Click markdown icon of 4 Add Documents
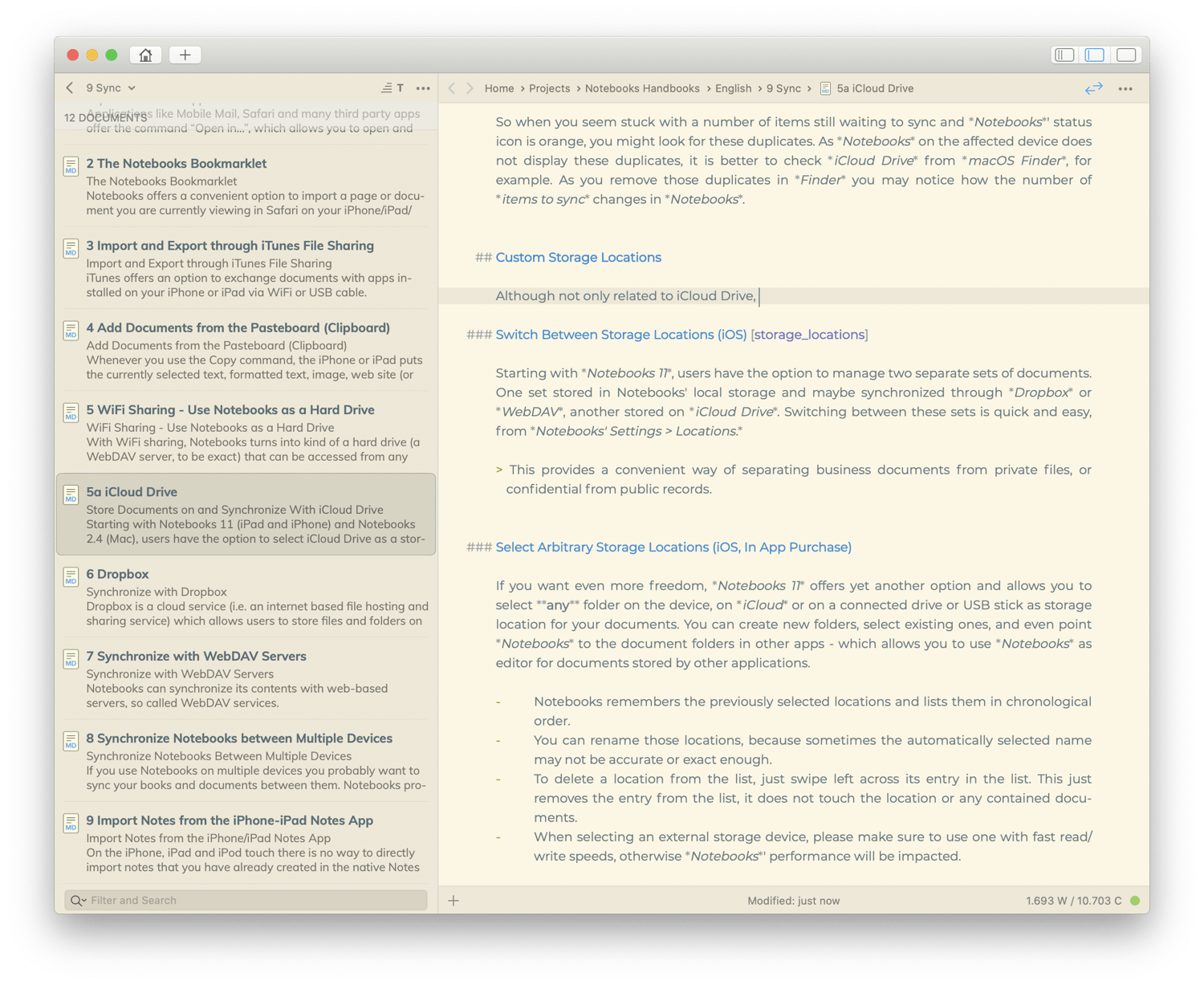 coord(71,331)
